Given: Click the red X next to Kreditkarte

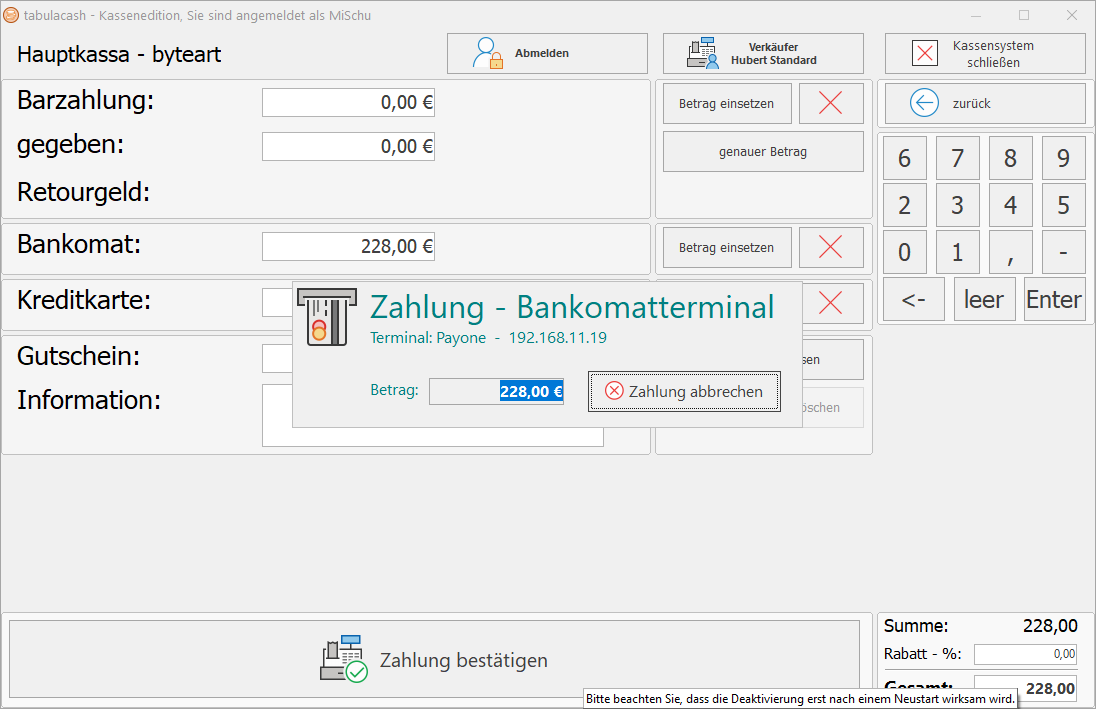Looking at the screenshot, I should [x=831, y=303].
